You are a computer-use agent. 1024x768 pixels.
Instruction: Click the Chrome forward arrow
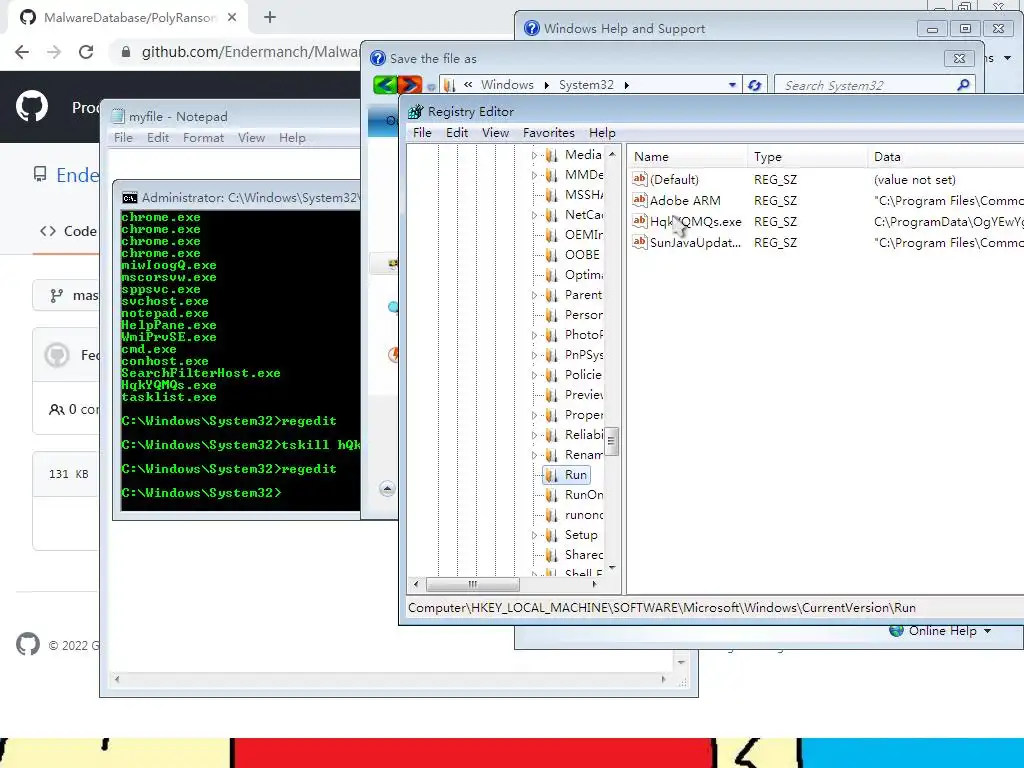point(54,52)
